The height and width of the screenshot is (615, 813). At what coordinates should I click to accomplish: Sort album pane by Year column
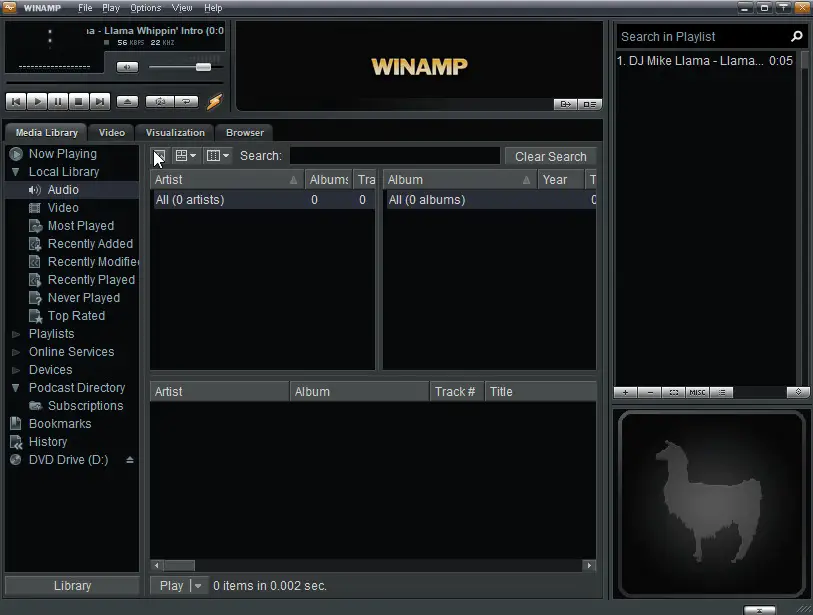[561, 180]
